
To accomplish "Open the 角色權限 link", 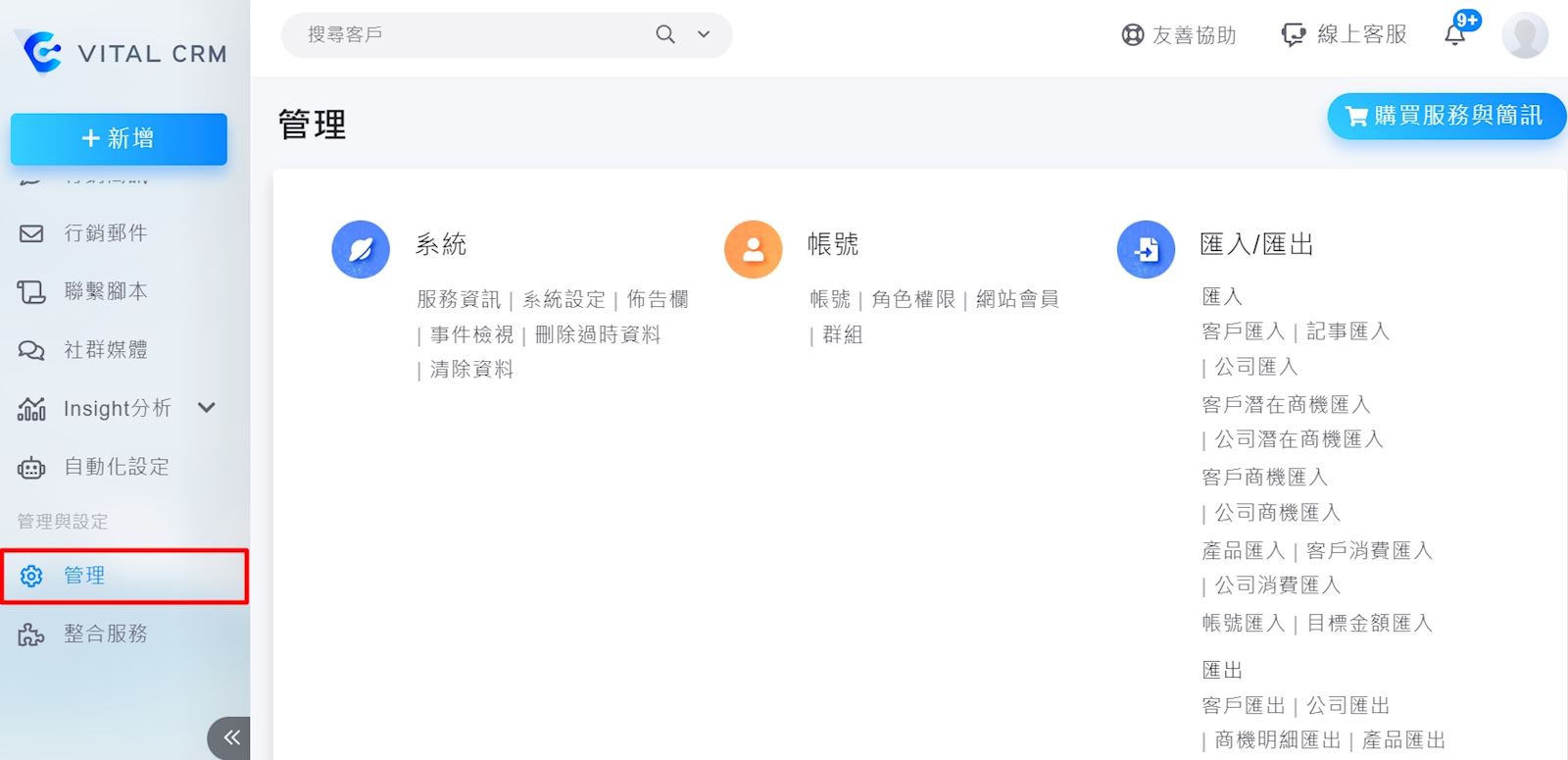I will (912, 299).
